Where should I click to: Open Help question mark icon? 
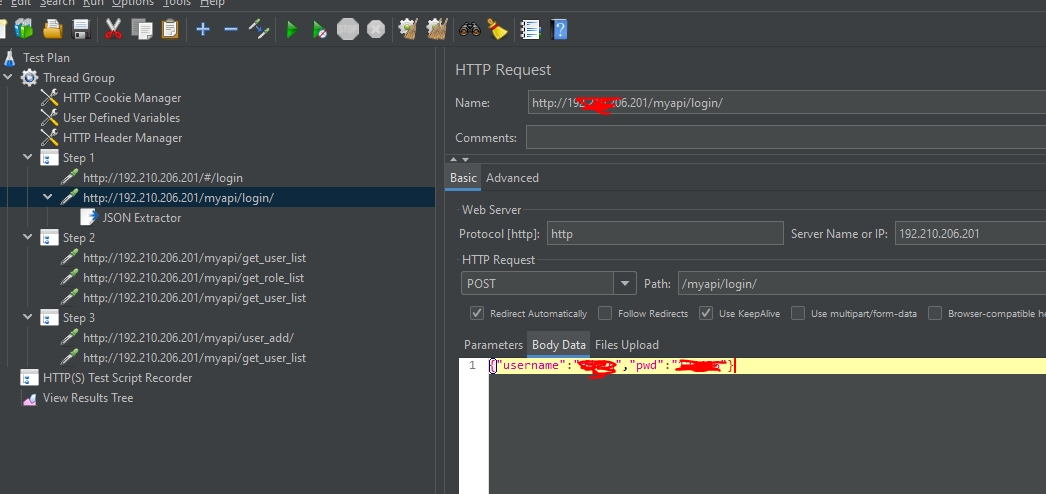click(x=559, y=29)
